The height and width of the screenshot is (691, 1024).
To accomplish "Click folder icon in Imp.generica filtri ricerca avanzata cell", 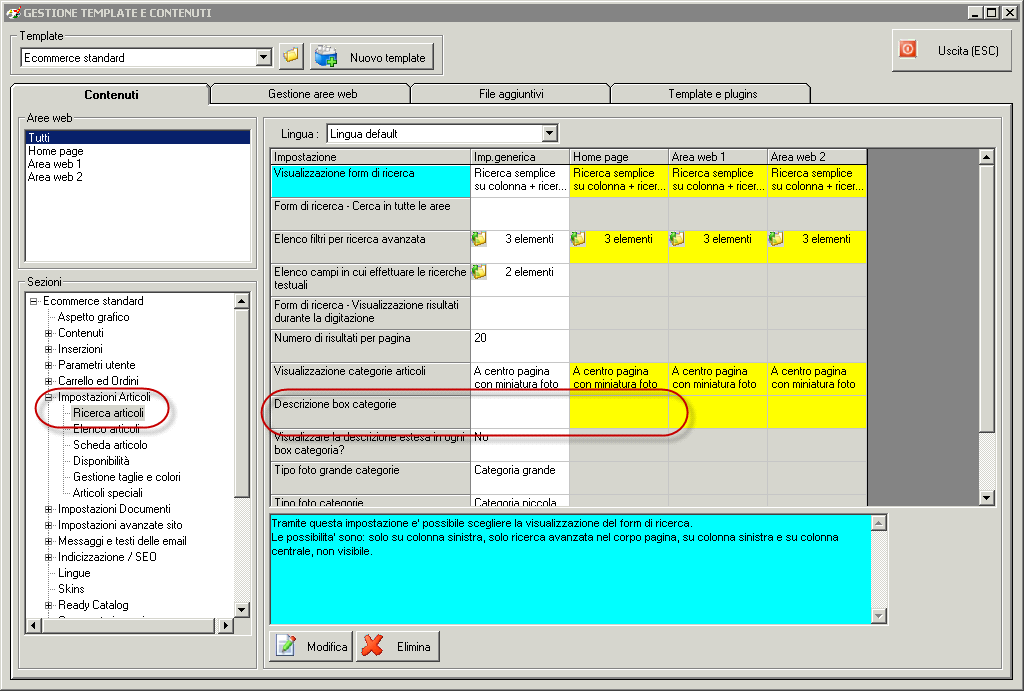I will coord(480,240).
